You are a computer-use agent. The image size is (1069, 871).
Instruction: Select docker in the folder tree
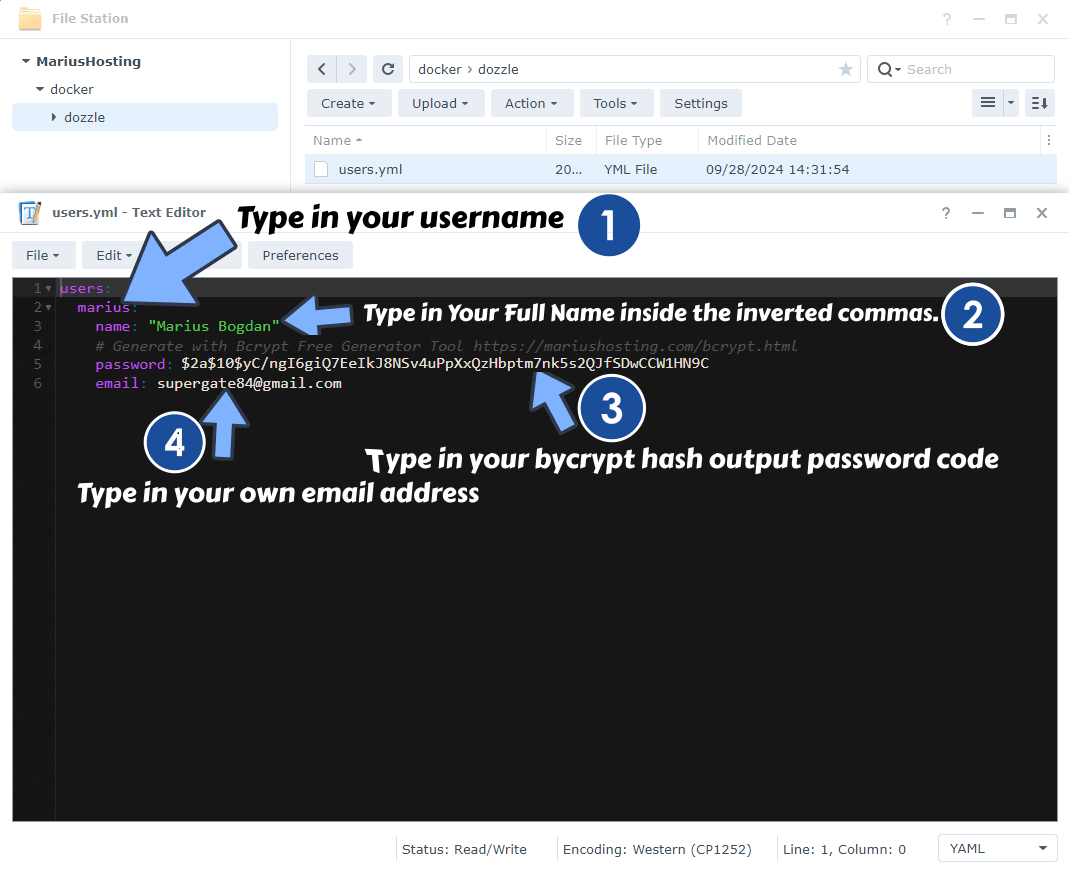(x=72, y=89)
